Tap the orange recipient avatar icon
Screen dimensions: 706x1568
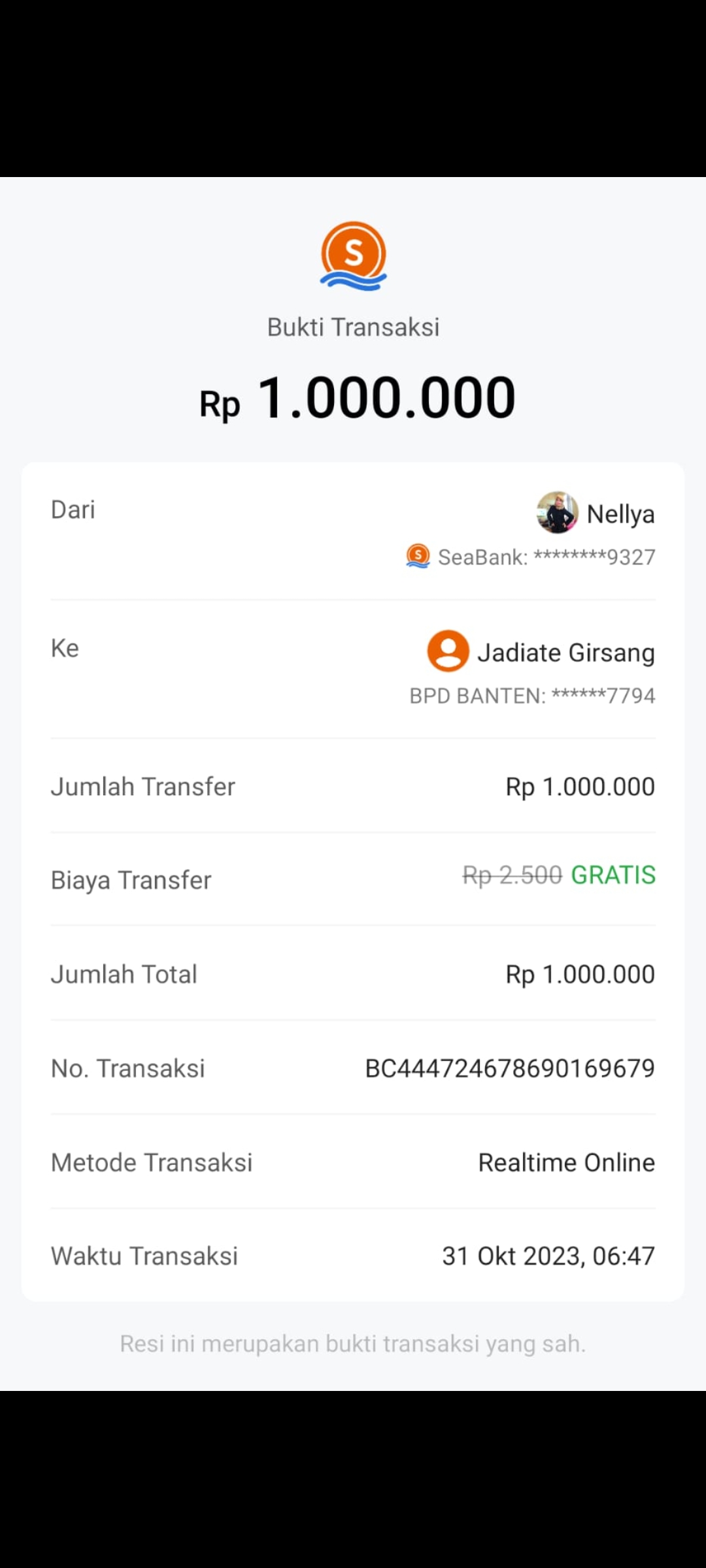tap(448, 651)
